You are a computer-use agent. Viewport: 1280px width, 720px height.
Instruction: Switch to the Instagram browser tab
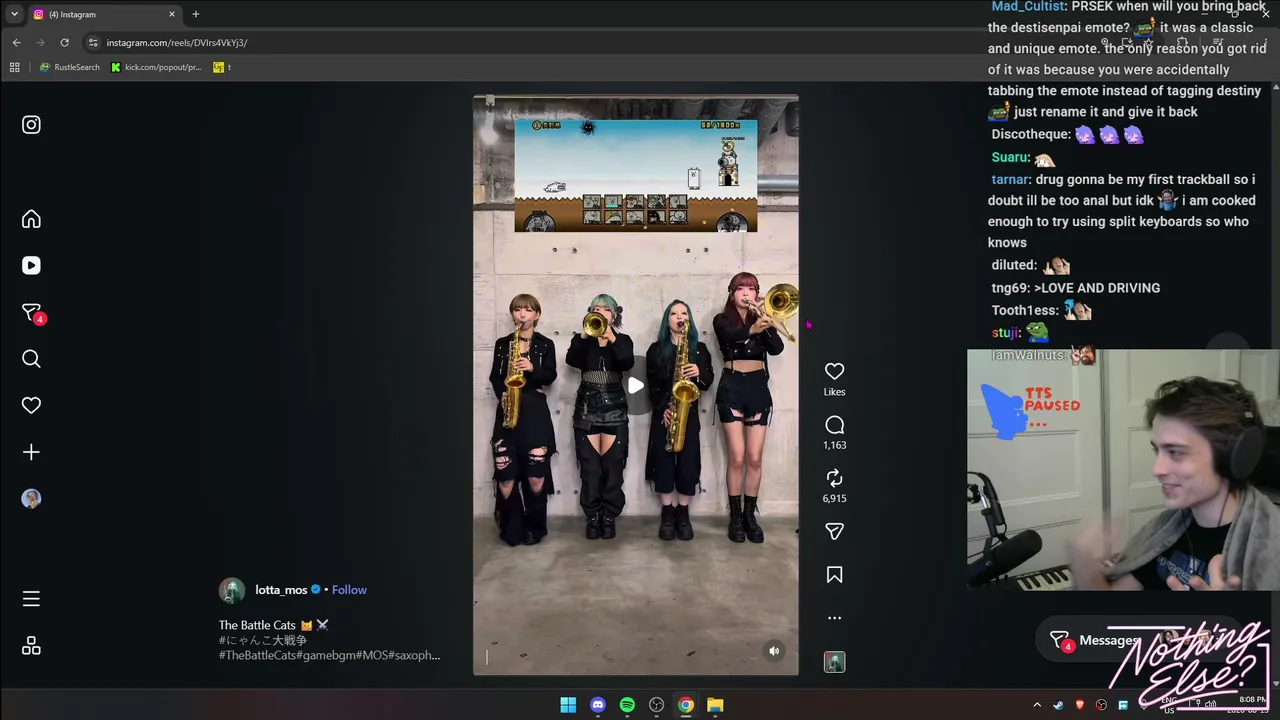[x=104, y=14]
